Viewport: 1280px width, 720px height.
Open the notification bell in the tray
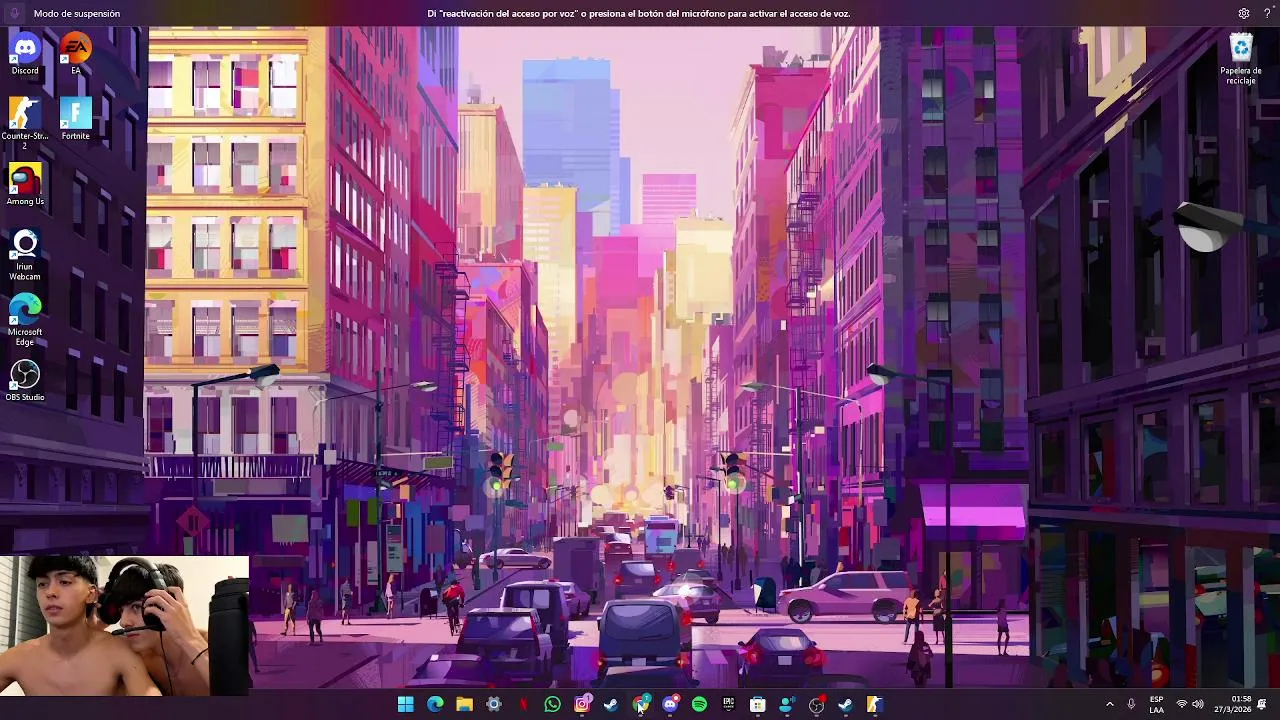(1263, 705)
